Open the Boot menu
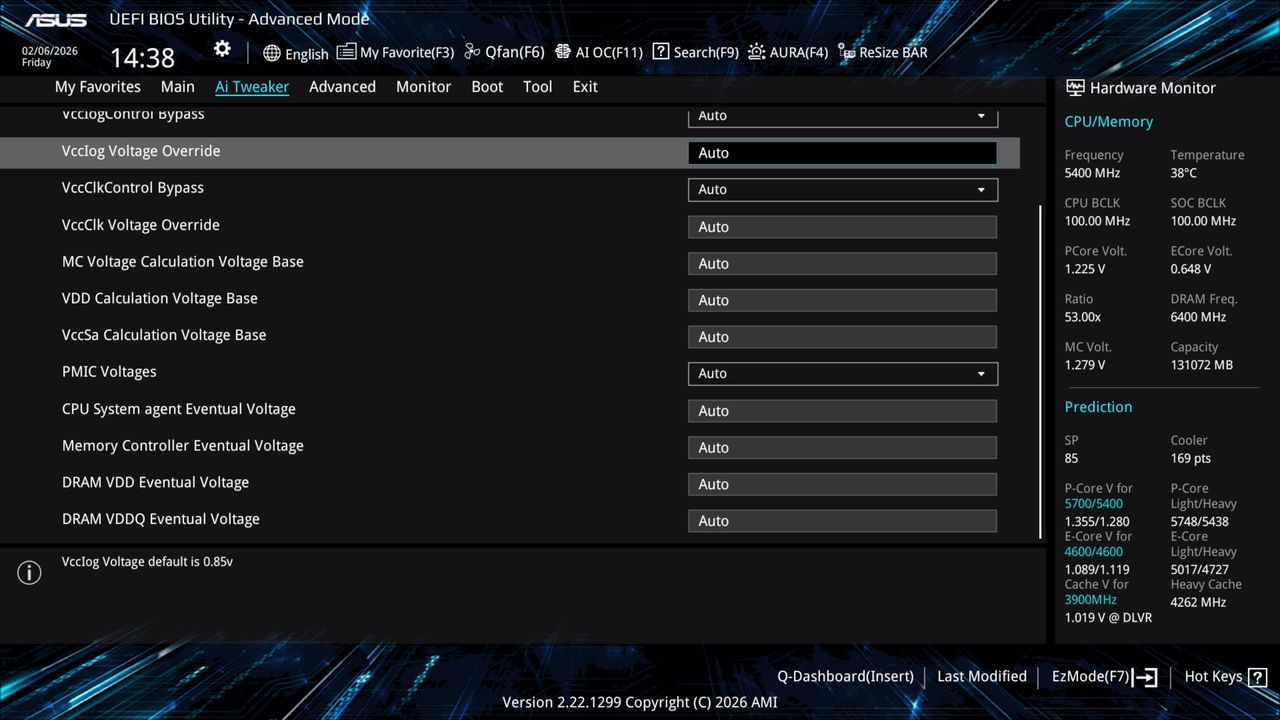The height and width of the screenshot is (720, 1280). 487,87
